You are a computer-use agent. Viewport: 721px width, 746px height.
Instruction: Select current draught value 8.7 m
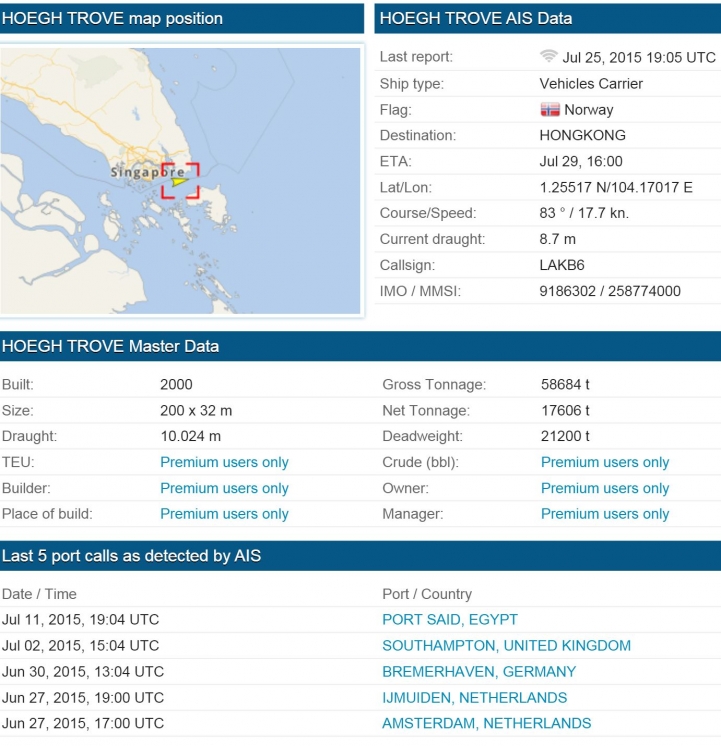click(557, 239)
